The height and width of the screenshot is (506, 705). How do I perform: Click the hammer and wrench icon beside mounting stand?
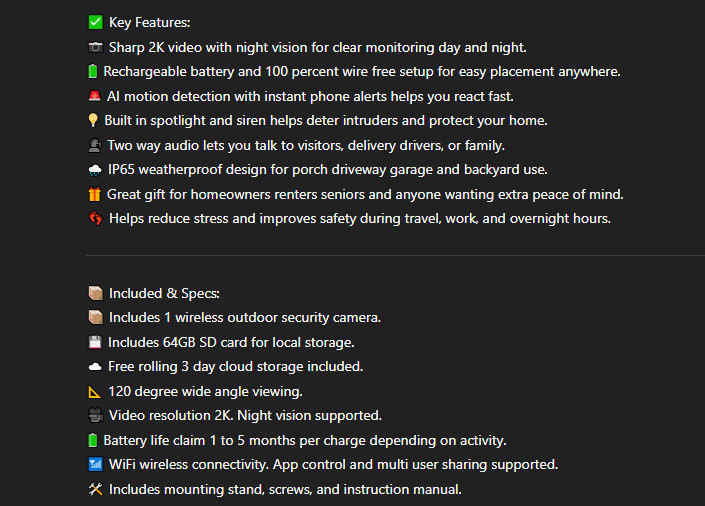tap(95, 489)
